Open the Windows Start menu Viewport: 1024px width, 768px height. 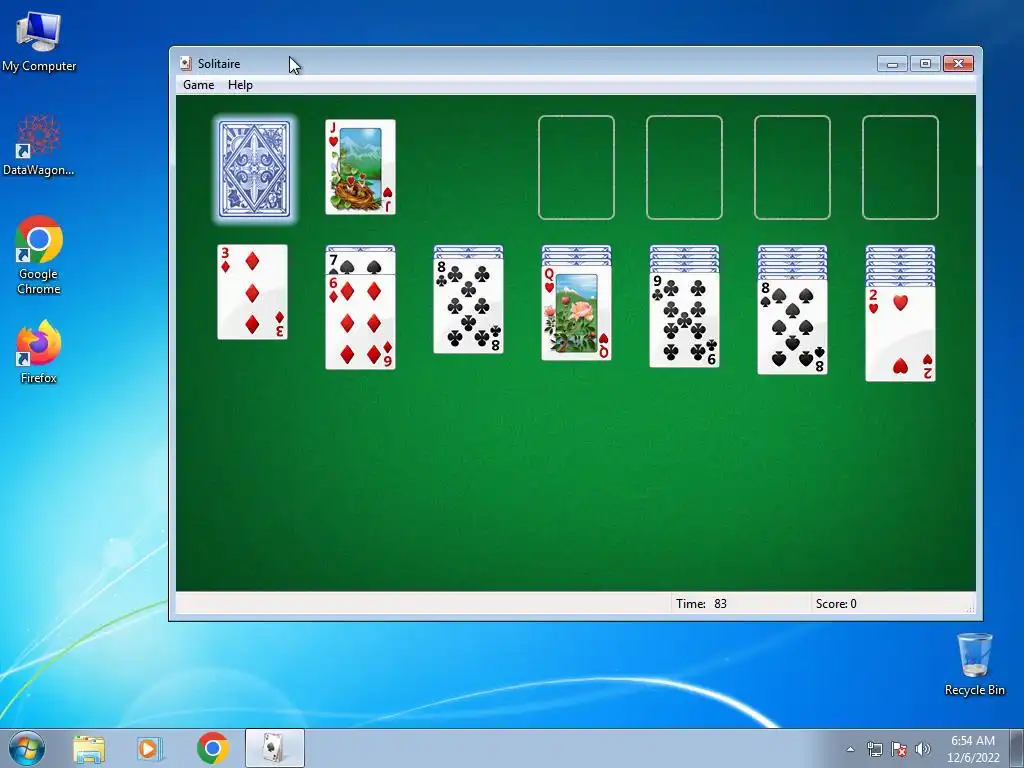[x=27, y=748]
